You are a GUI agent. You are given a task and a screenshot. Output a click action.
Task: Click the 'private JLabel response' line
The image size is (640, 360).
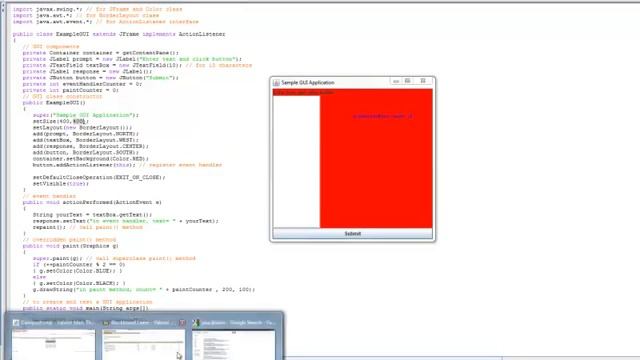click(x=87, y=71)
